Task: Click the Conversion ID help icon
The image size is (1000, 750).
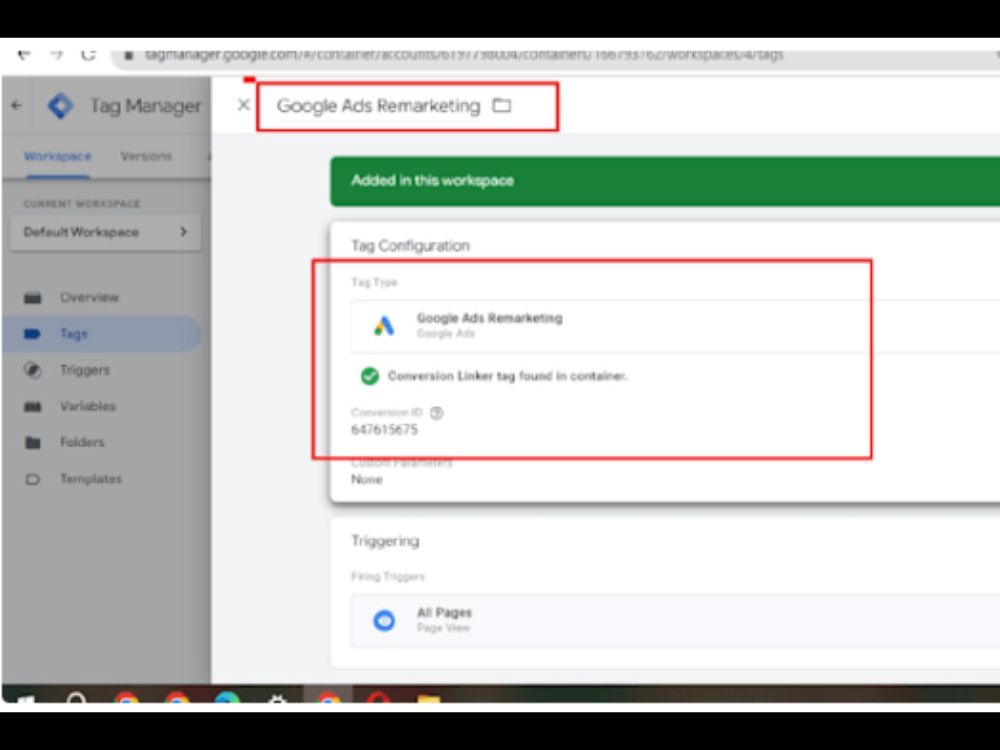Action: click(437, 413)
